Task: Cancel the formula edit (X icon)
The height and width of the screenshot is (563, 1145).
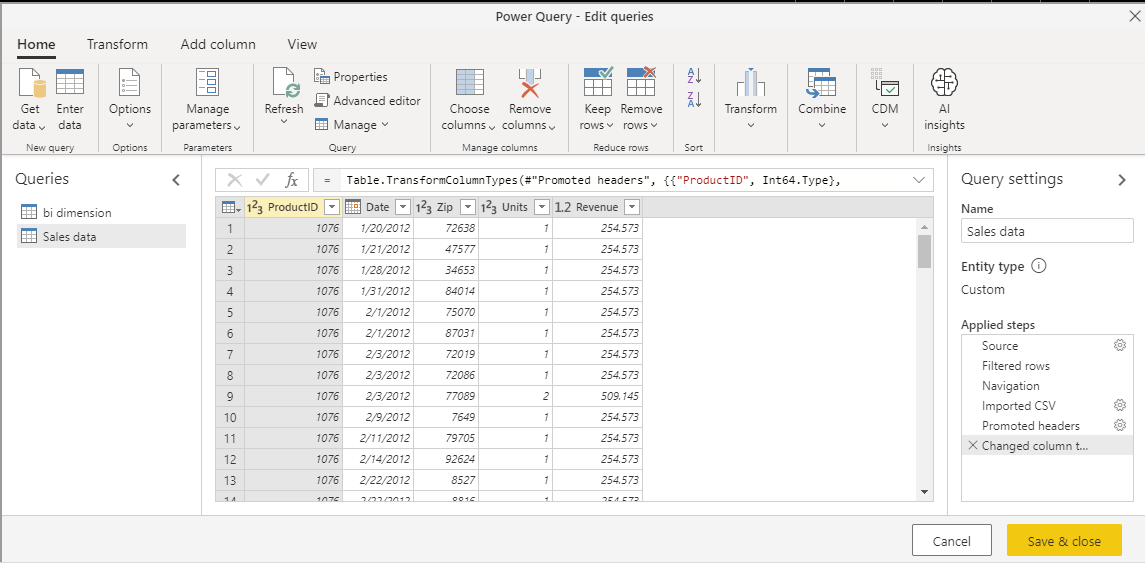Action: click(235, 180)
